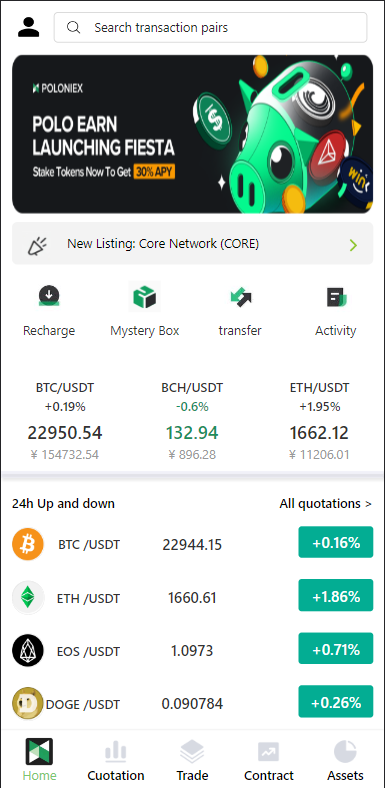Open the Contract tab
Image resolution: width=385 pixels, height=788 pixels.
pos(269,761)
